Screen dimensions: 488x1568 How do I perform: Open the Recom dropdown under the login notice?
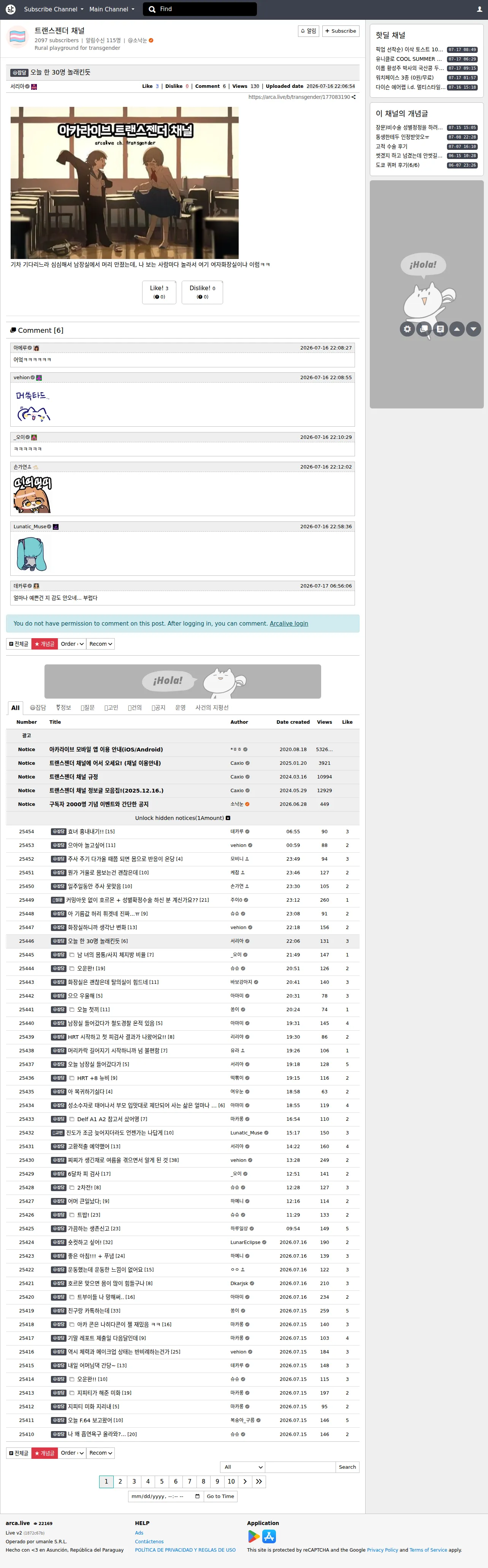[x=100, y=644]
